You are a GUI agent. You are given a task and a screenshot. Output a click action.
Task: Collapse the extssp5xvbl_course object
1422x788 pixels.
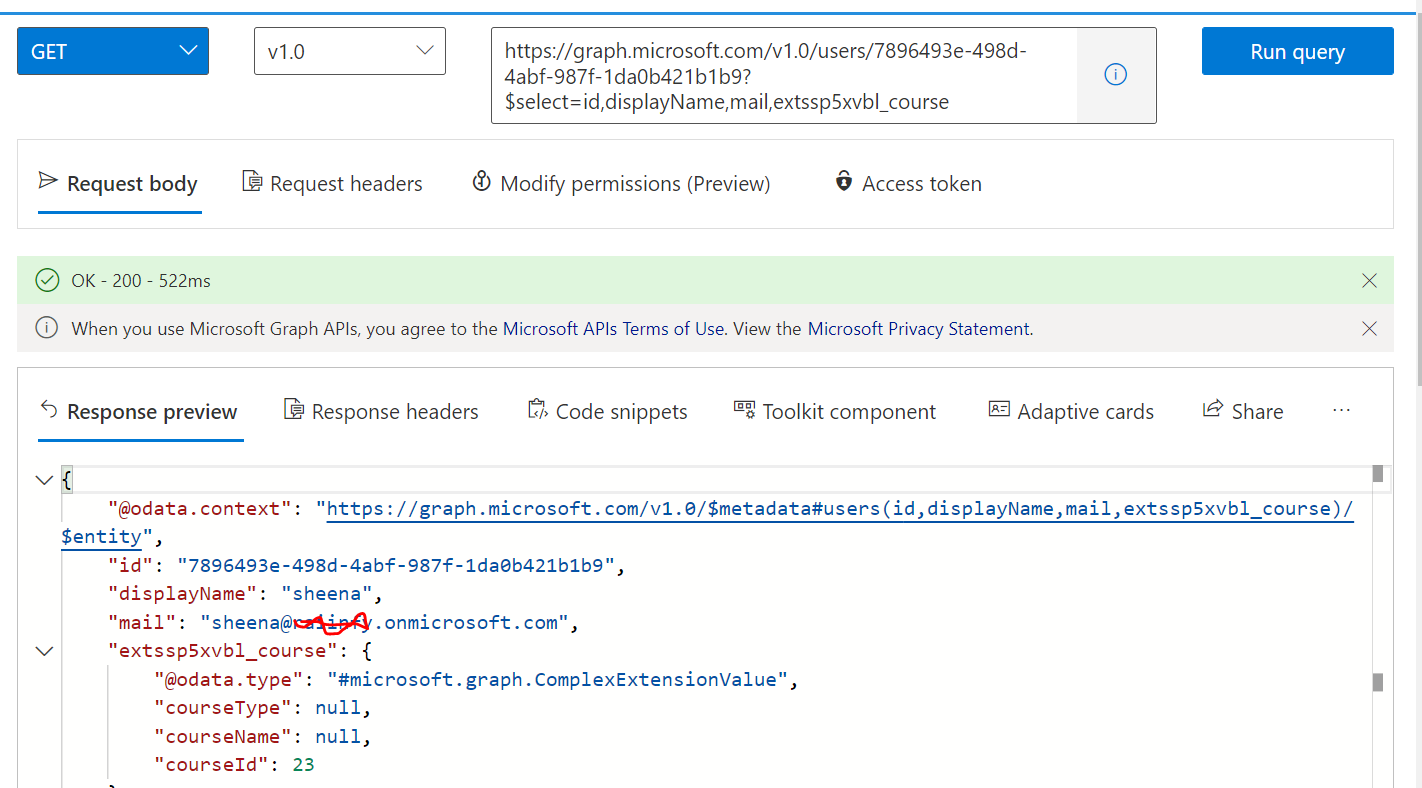[x=44, y=650]
